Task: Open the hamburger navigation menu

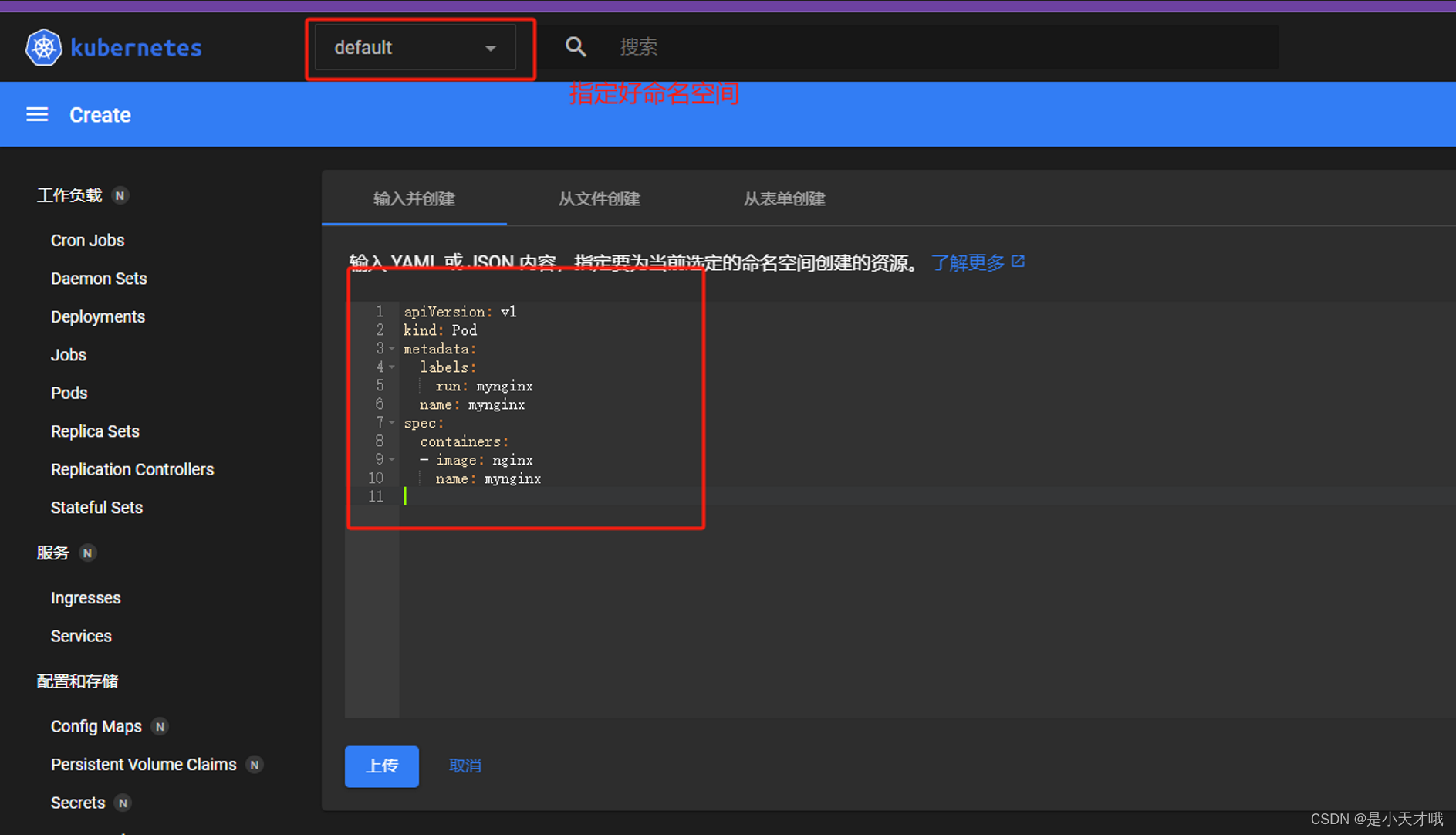Action: pyautogui.click(x=36, y=114)
